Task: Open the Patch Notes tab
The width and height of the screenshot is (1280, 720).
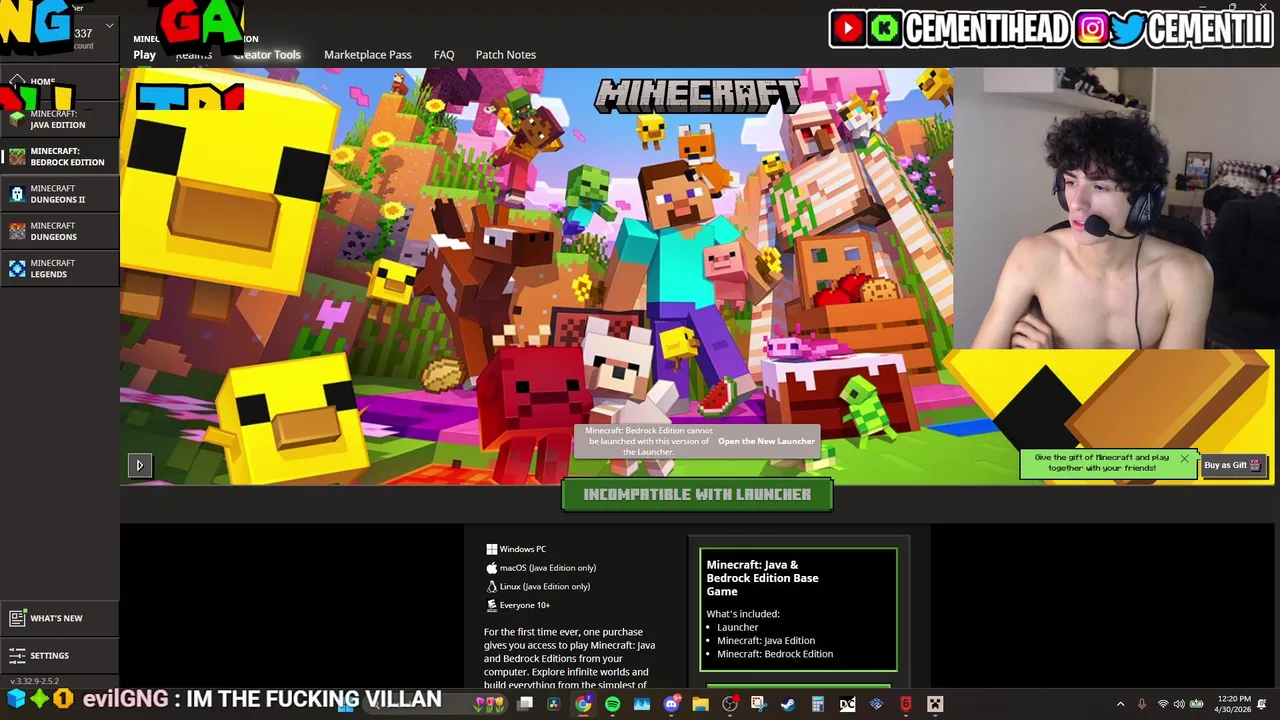Action: click(x=506, y=55)
